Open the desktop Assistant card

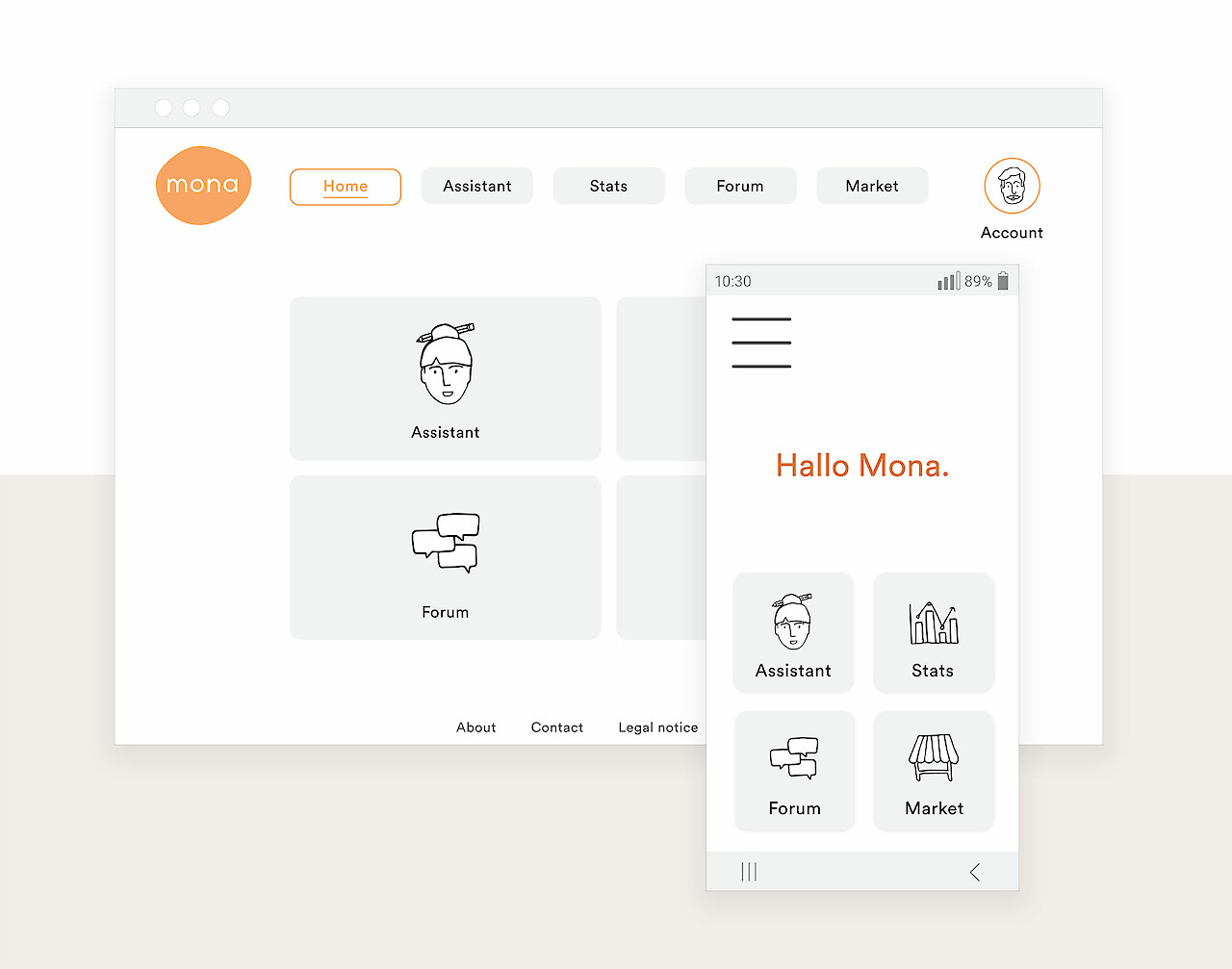click(x=445, y=378)
